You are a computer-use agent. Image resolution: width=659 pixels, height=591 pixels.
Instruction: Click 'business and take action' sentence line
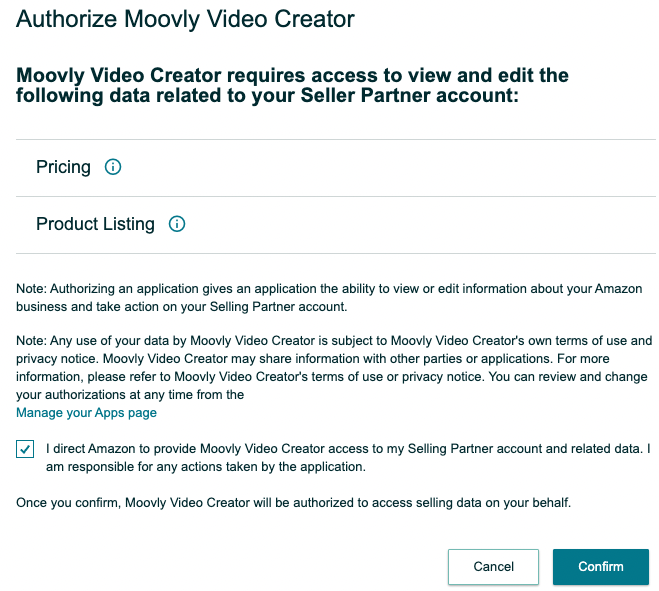pos(182,307)
